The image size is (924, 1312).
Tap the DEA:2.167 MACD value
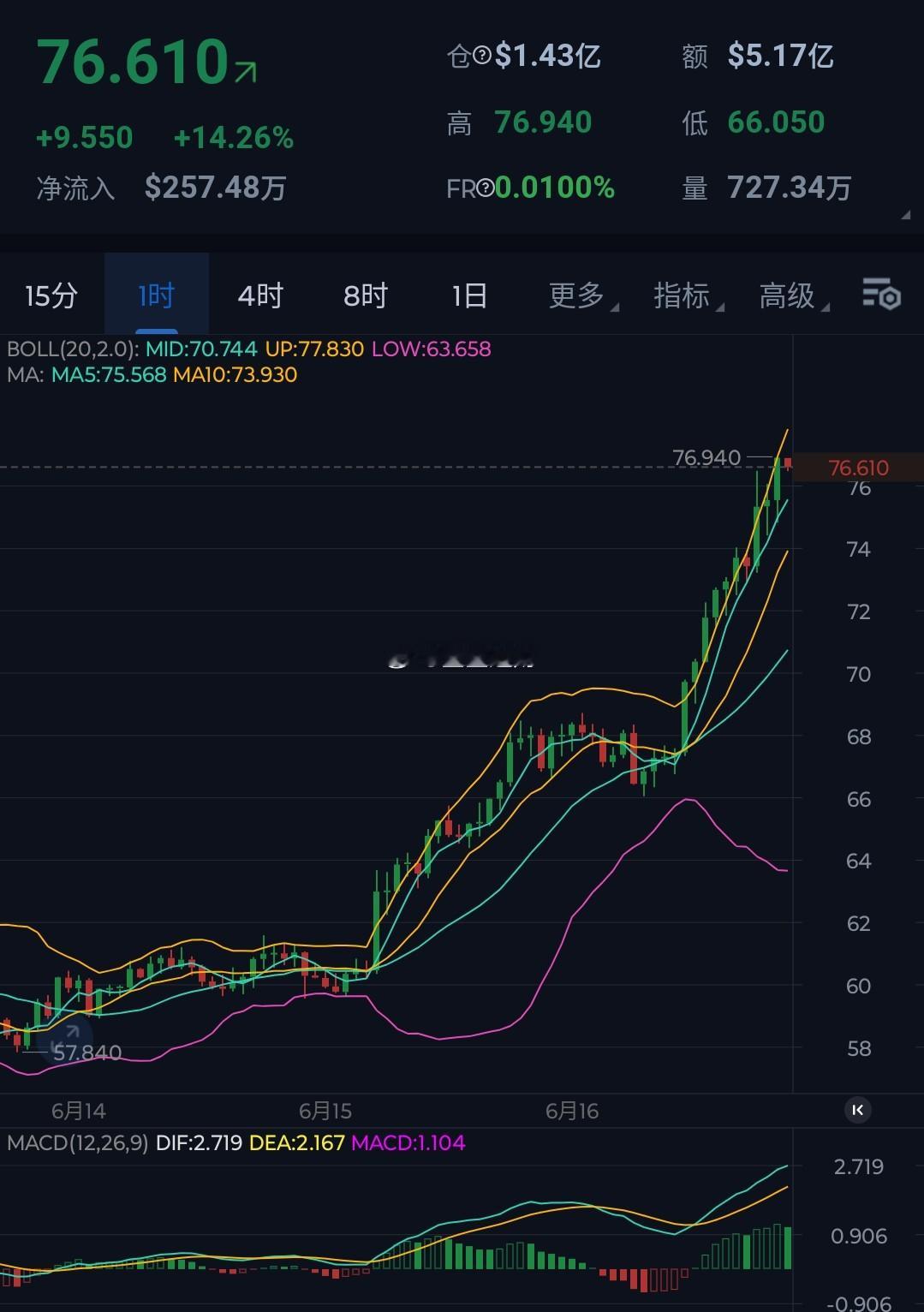[296, 1142]
